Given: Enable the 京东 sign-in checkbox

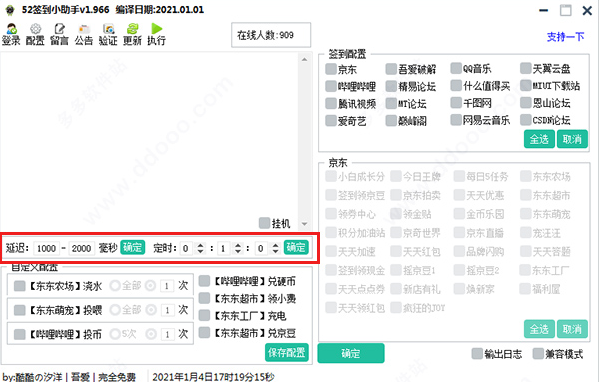Looking at the screenshot, I should coord(330,69).
